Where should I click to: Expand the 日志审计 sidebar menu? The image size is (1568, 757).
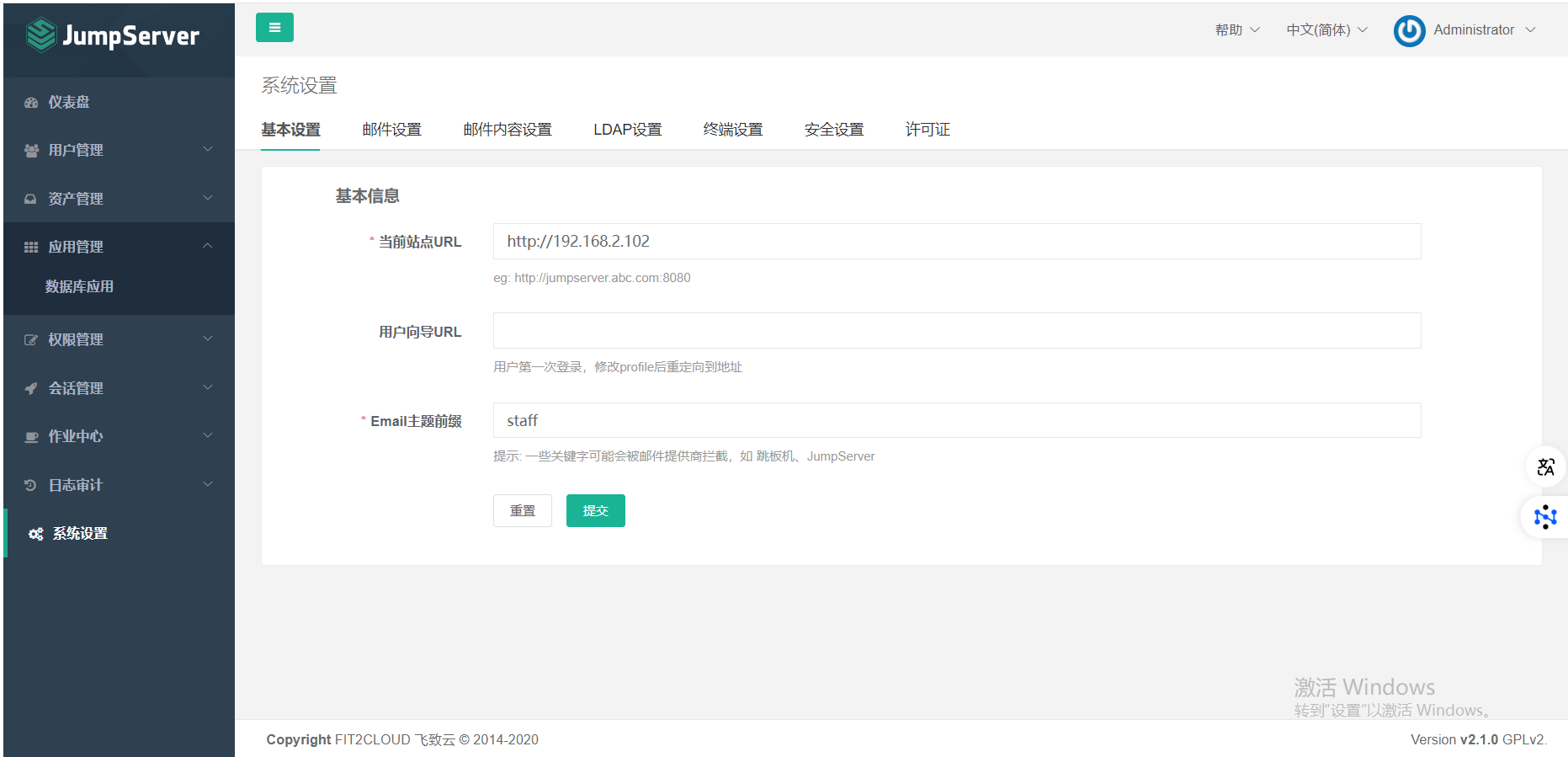click(118, 485)
